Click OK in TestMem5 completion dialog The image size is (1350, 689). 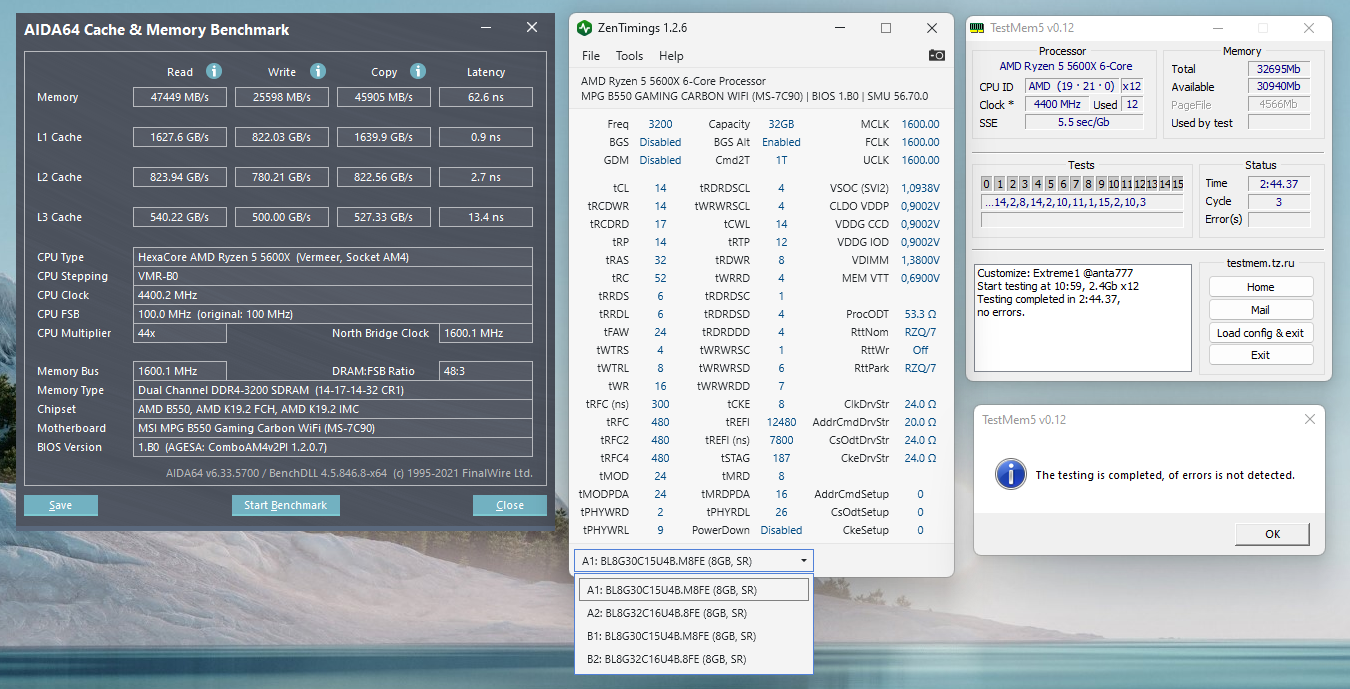tap(1273, 534)
